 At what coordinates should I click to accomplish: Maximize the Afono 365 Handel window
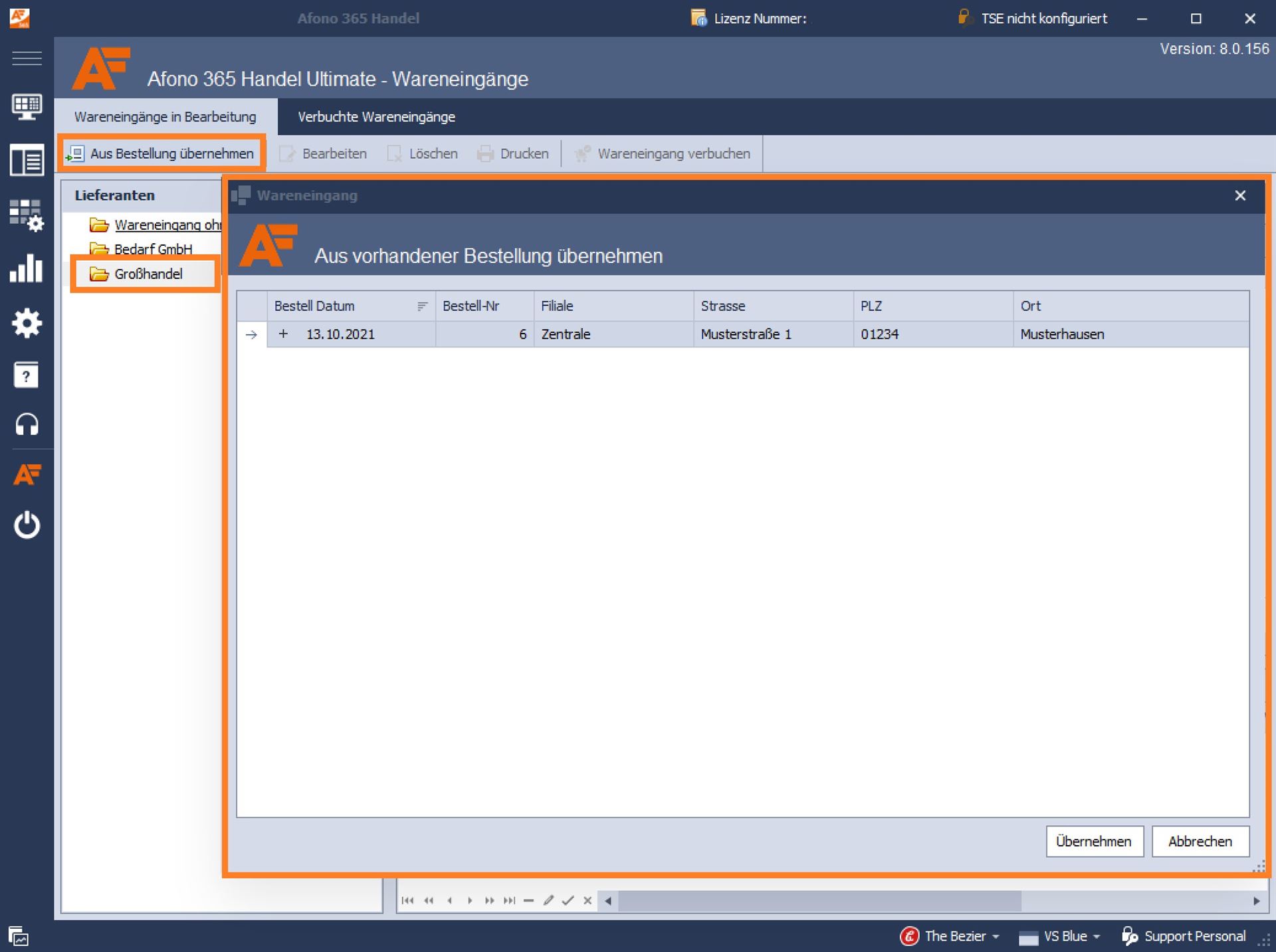point(1196,19)
